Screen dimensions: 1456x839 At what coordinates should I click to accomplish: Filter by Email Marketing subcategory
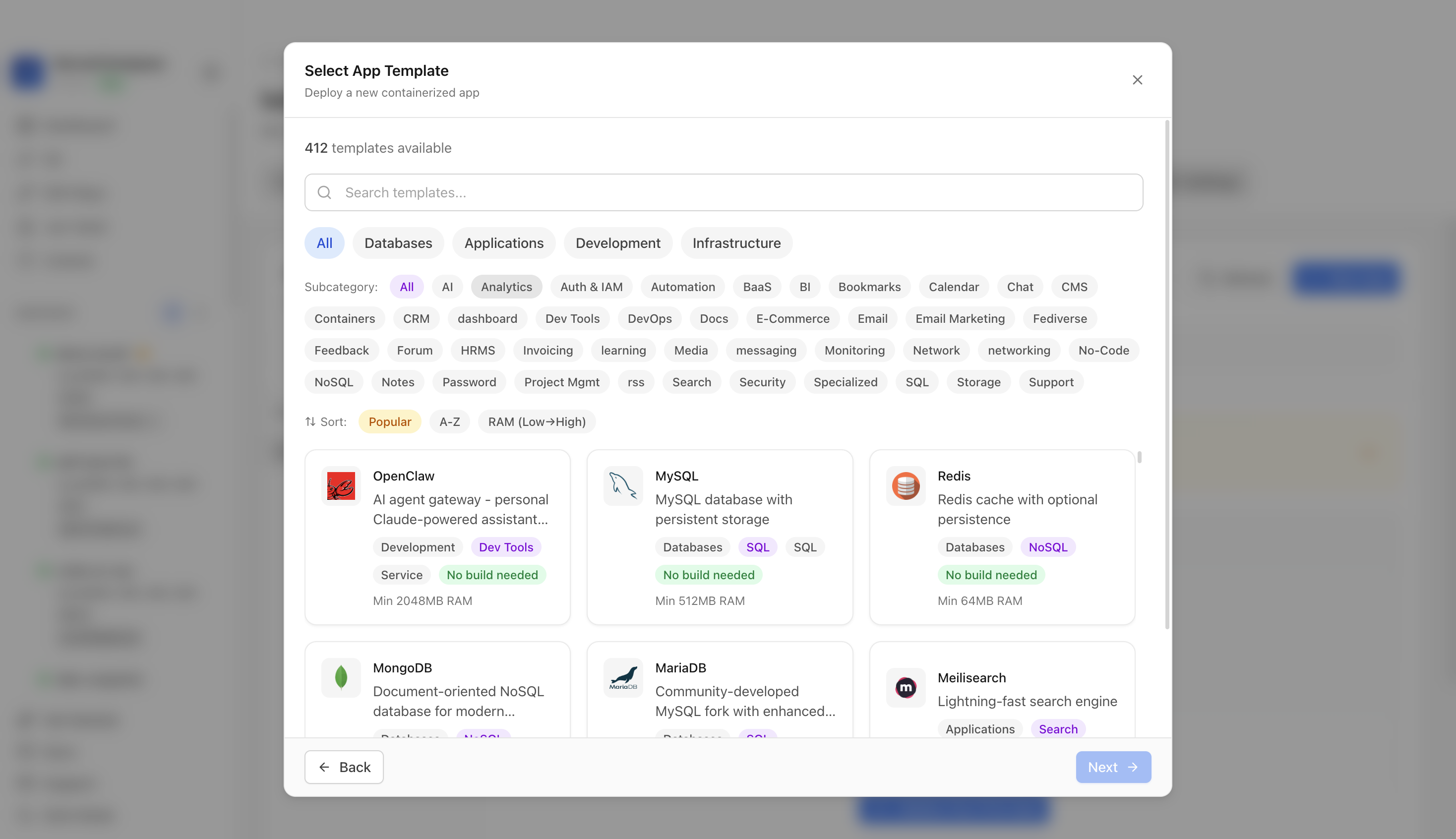(x=960, y=319)
